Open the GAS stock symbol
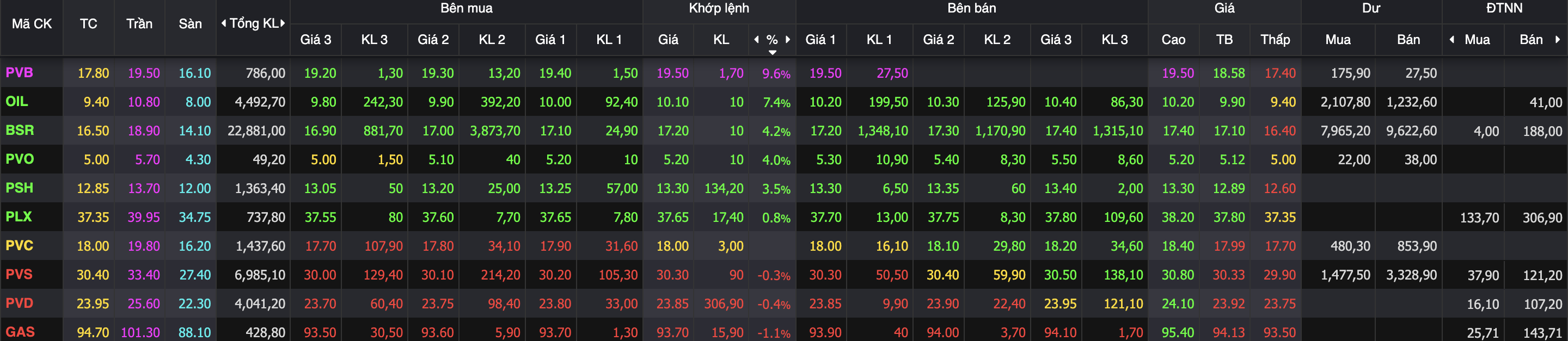 20,332
